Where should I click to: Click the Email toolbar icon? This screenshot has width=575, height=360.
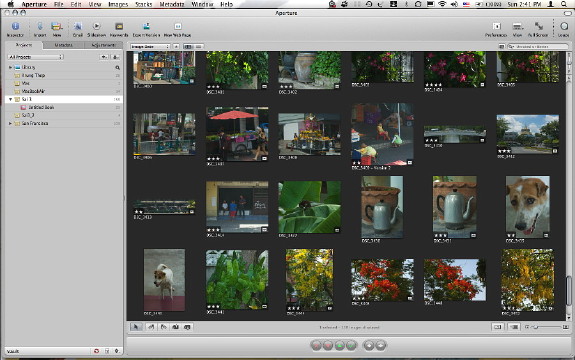pyautogui.click(x=77, y=29)
